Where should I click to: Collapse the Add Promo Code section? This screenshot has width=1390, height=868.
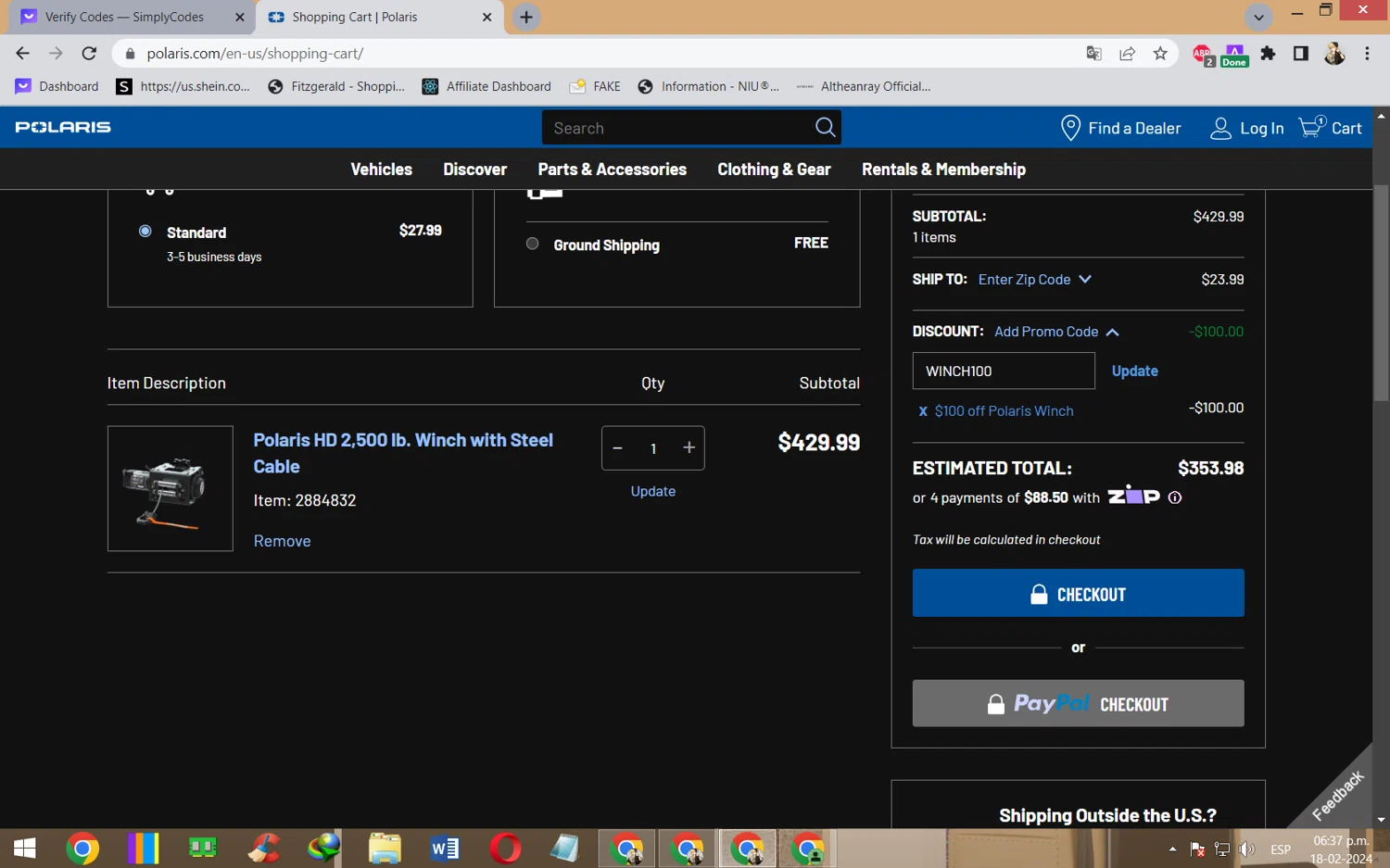pyautogui.click(x=1056, y=332)
